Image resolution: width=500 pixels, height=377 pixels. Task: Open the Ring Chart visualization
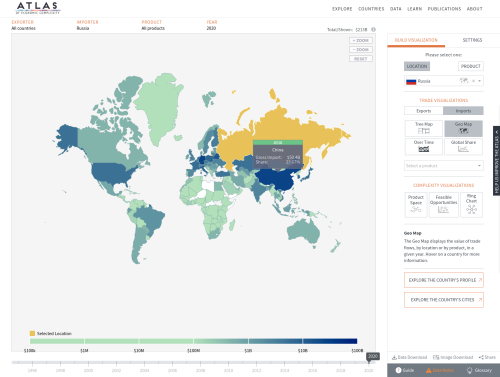[471, 205]
